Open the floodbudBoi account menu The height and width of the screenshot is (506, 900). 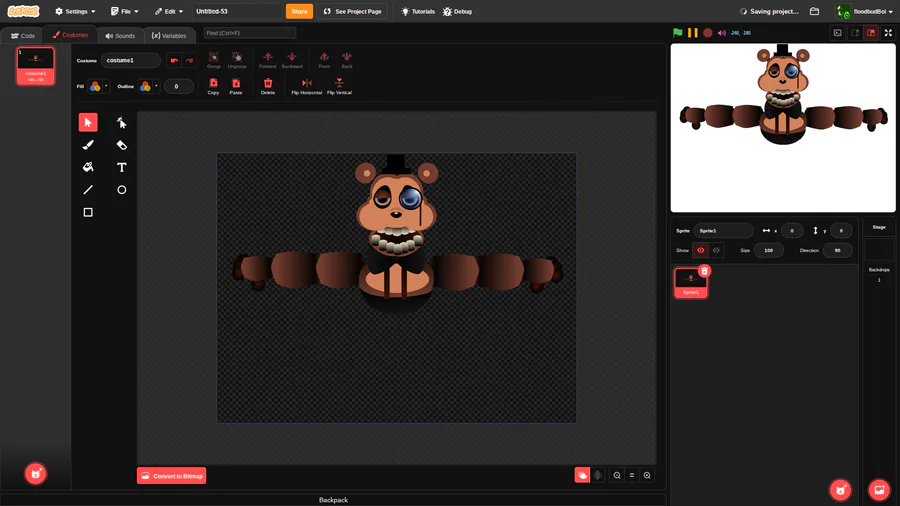pos(864,11)
